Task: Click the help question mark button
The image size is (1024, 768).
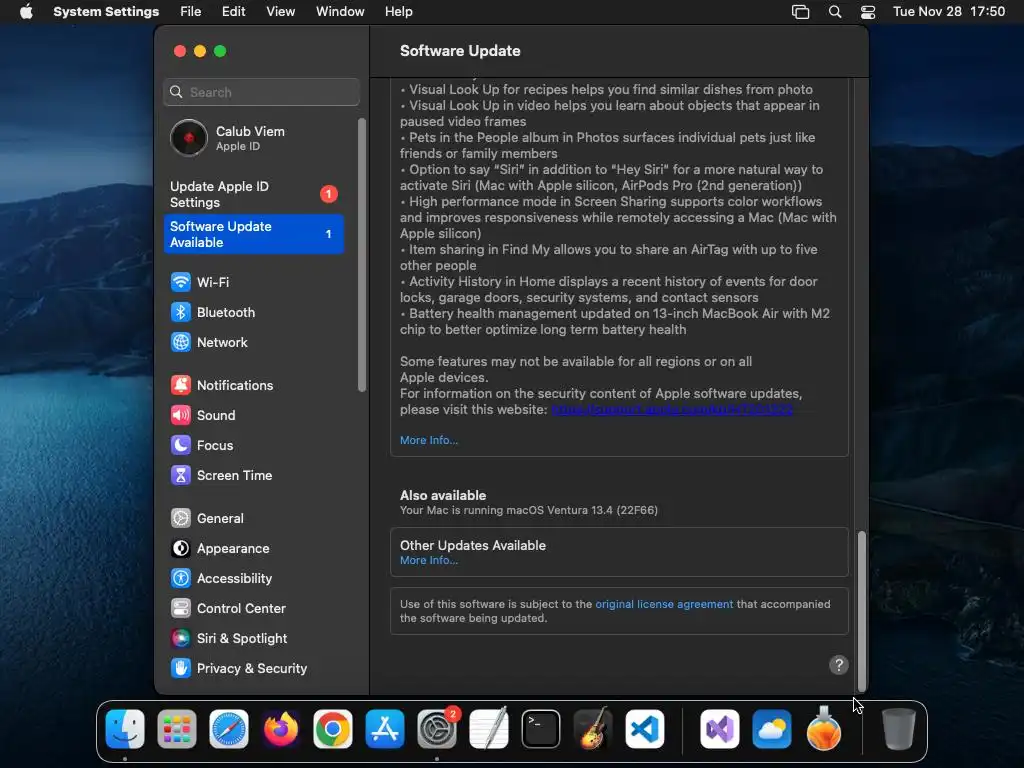Action: tap(839, 665)
